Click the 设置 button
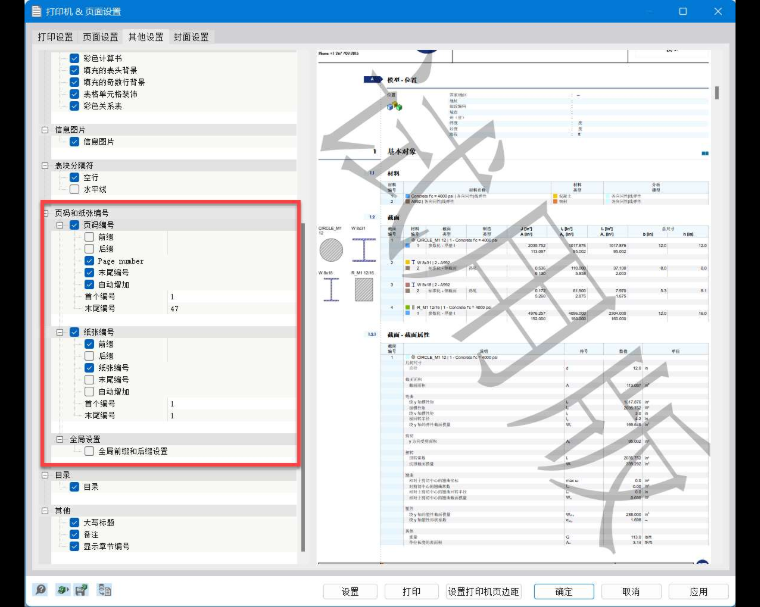 pyautogui.click(x=350, y=591)
